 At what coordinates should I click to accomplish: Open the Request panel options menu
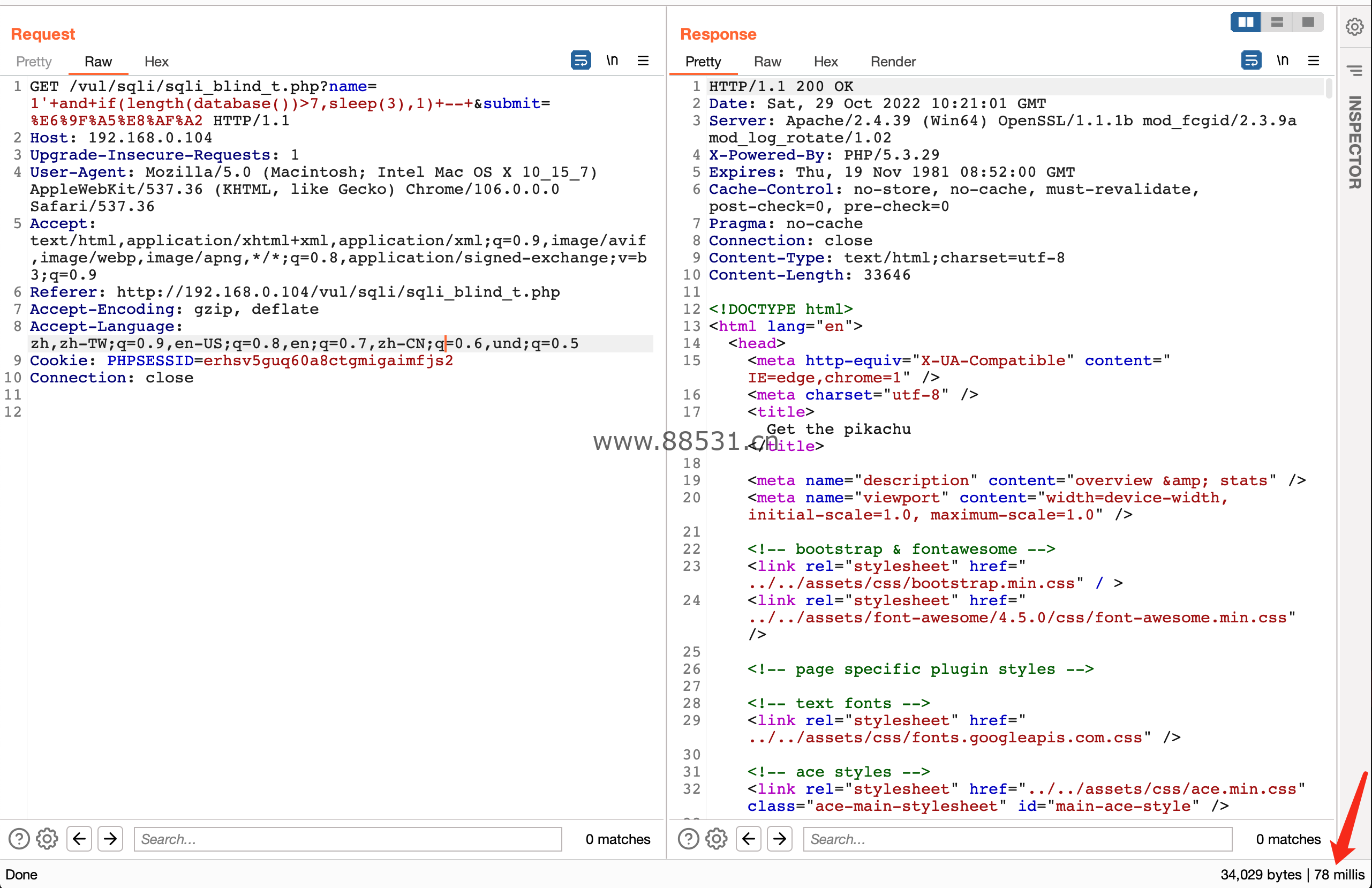click(x=643, y=61)
